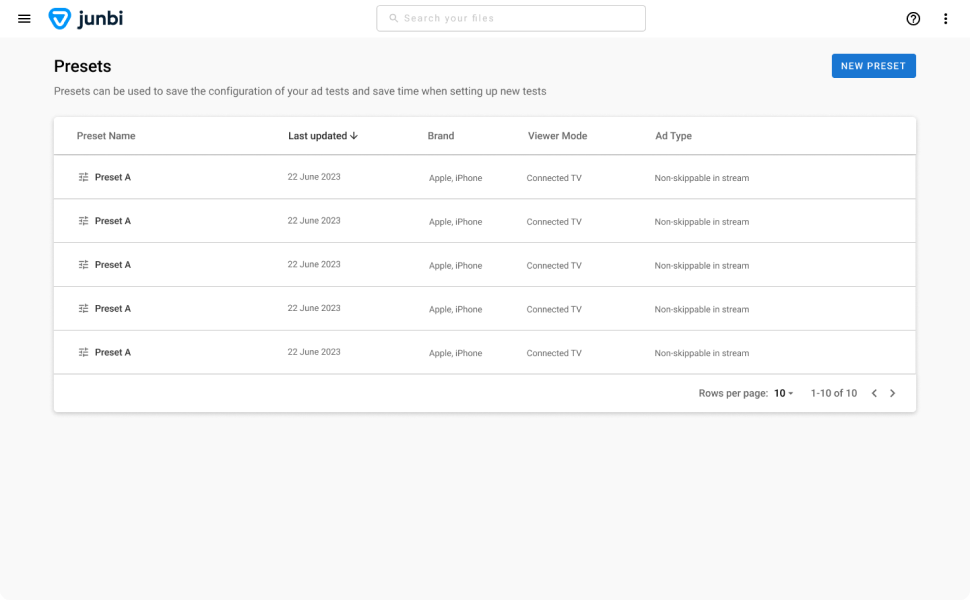Viewport: 970px width, 600px height.
Task: Click the tune icon on the first Preset A row
Action: coord(84,177)
